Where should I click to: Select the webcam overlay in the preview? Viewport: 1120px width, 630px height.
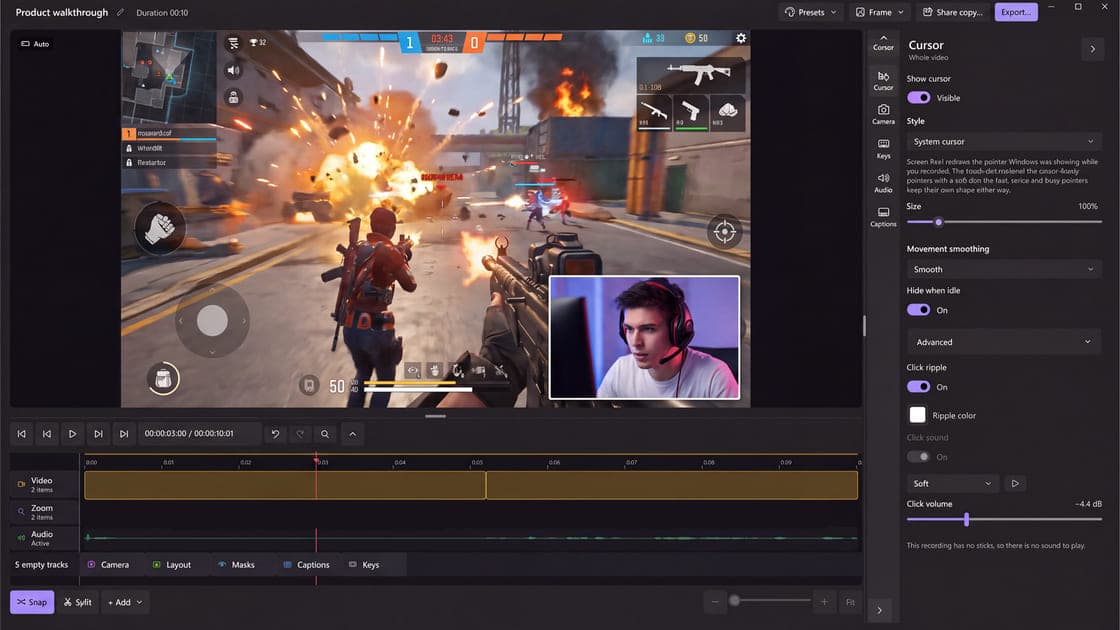(644, 337)
